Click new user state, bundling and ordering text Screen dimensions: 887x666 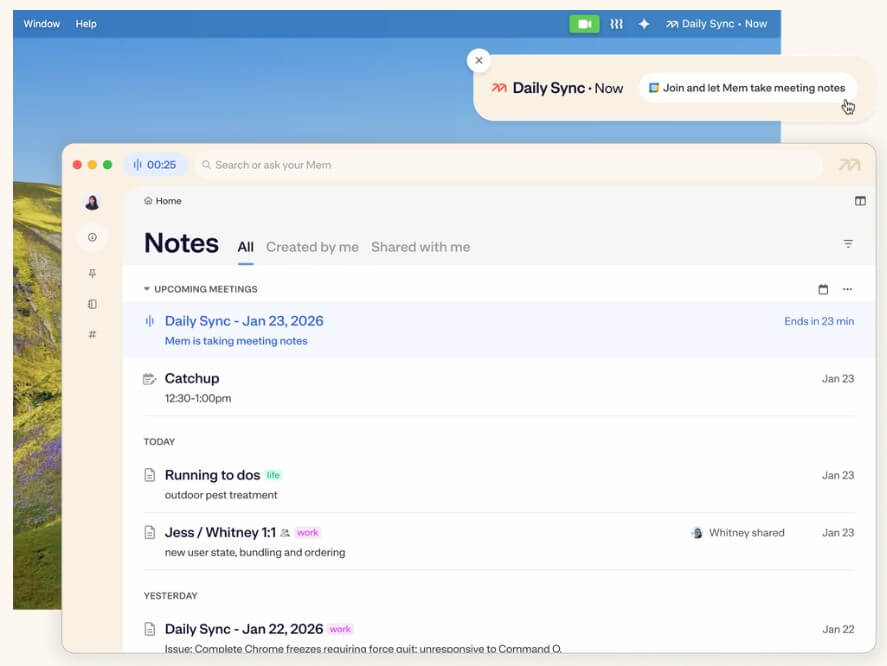(x=255, y=552)
